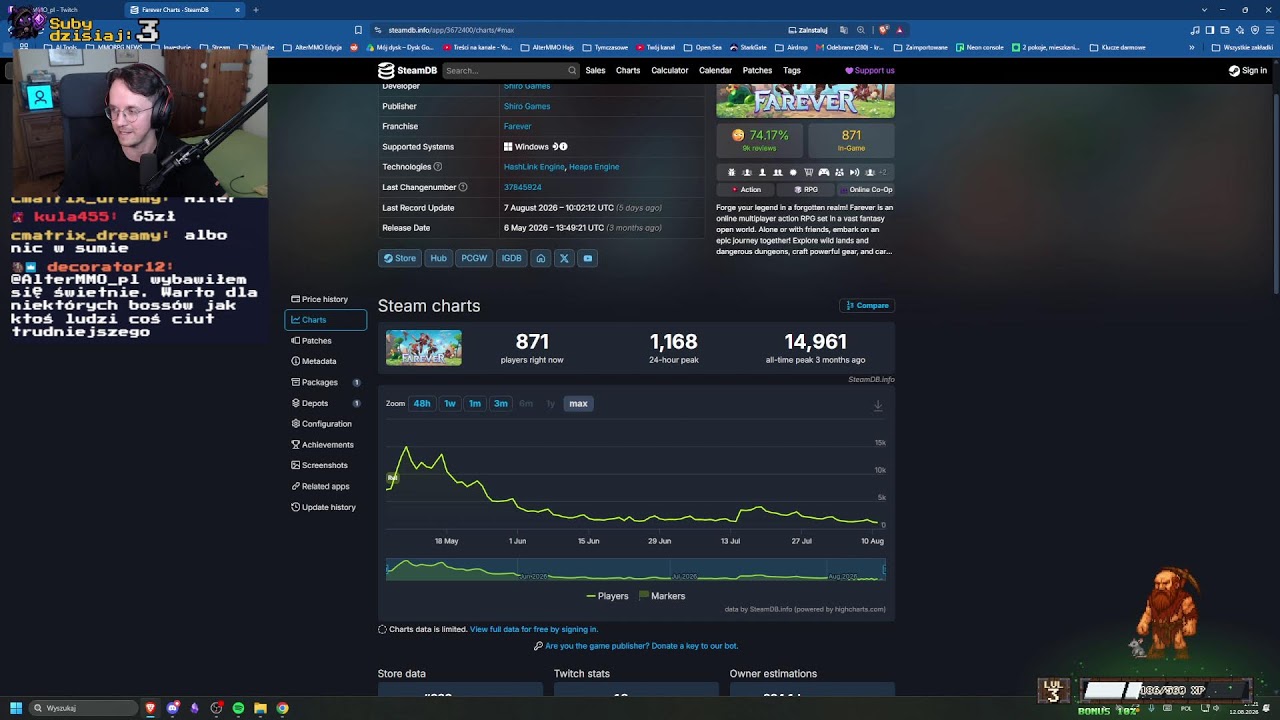Screen dimensions: 1280x720
Task: Set chart zoom to max
Action: [578, 404]
